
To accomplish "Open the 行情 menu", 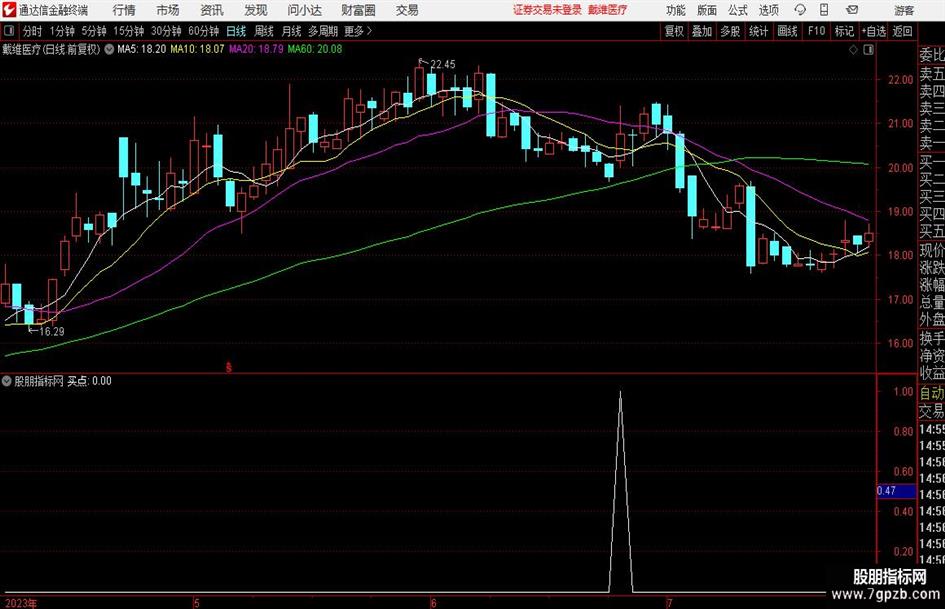I will (x=124, y=10).
